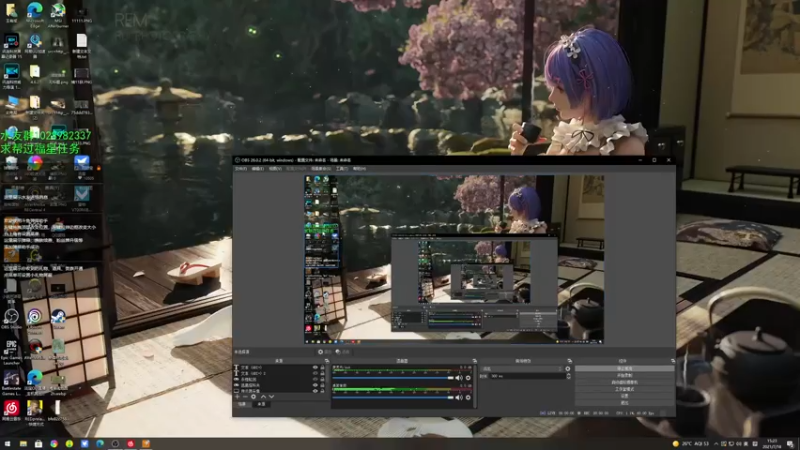
Task: Toggle visibility eye of the Display Capture source
Action: coord(315,391)
